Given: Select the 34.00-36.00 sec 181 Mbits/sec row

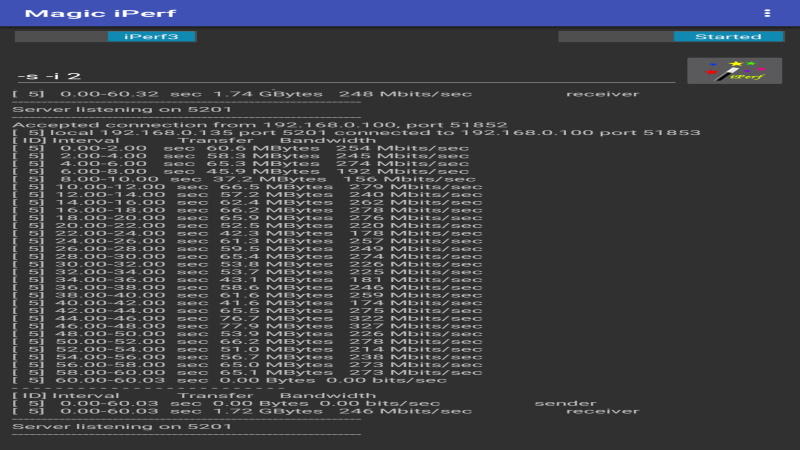Looking at the screenshot, I should point(247,280).
